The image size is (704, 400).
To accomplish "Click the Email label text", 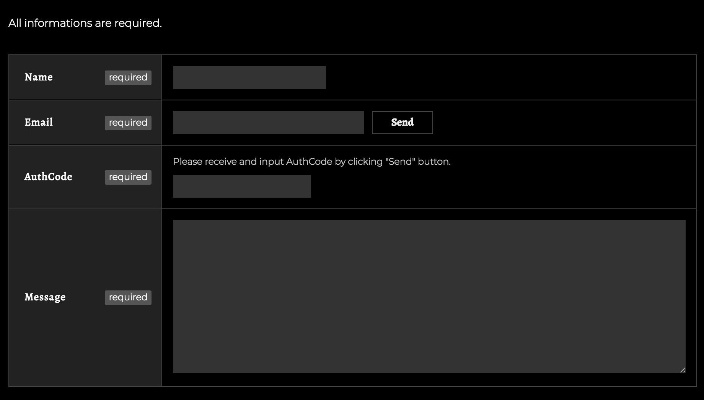I will tap(39, 123).
